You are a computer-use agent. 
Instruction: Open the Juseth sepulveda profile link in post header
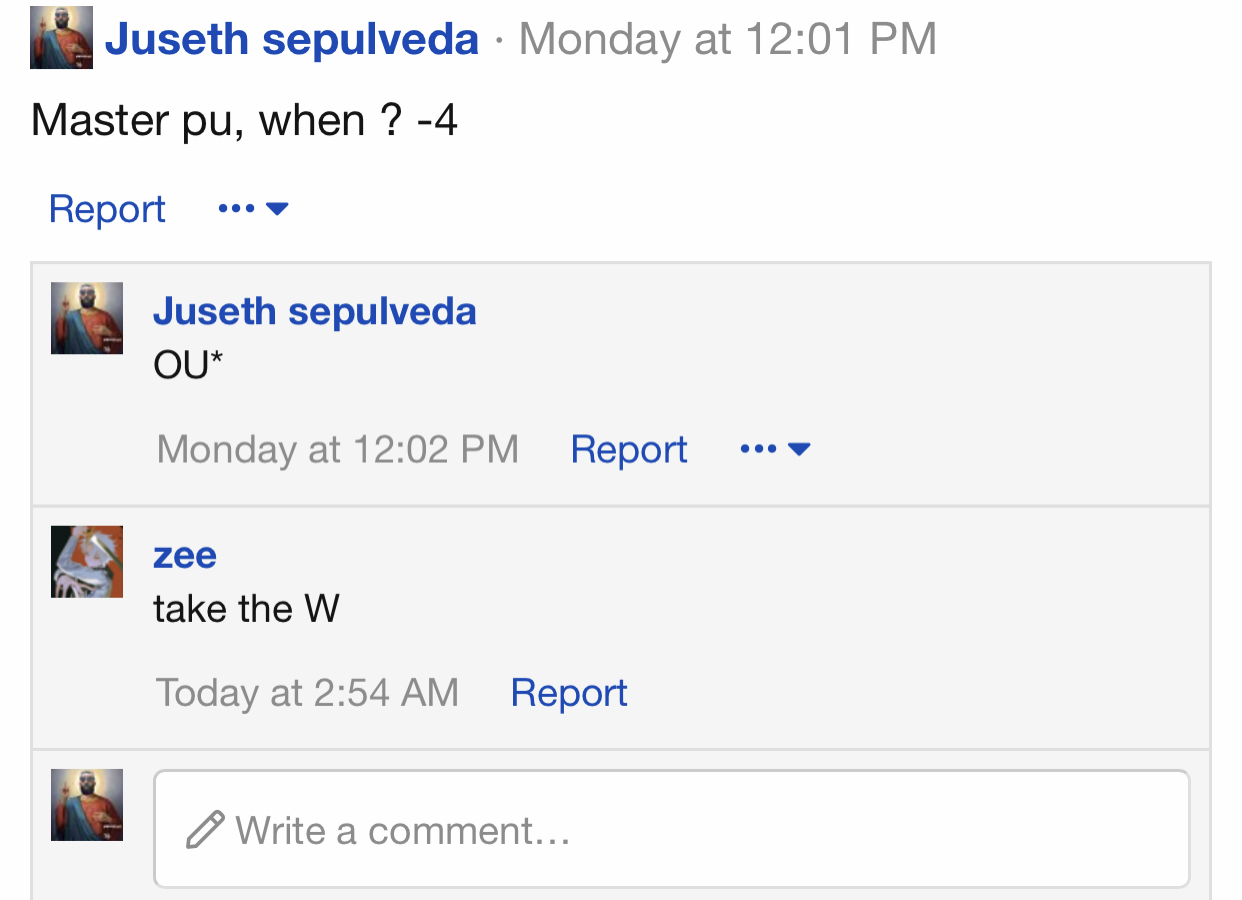tap(291, 39)
